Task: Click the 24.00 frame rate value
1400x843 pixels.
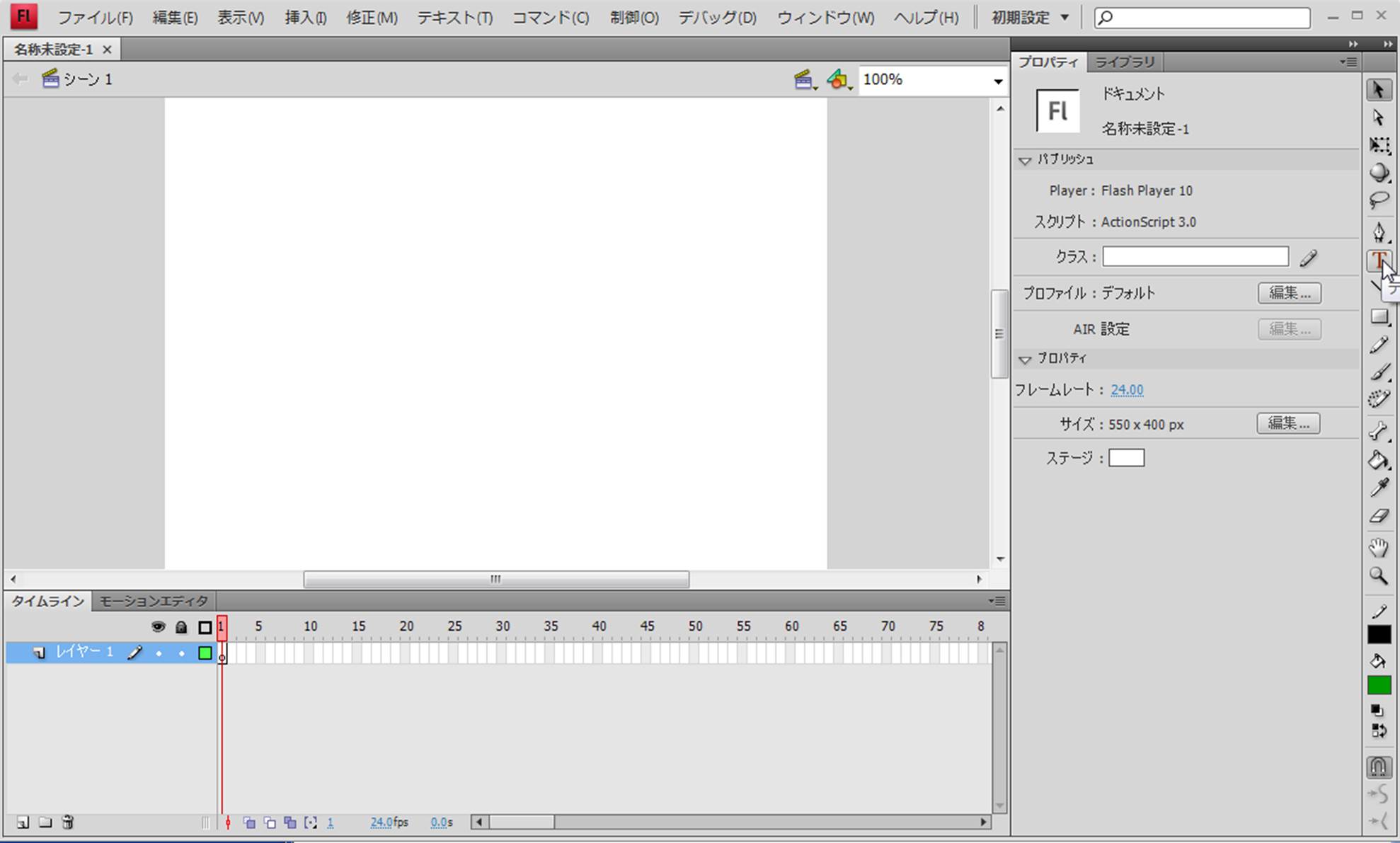Action: tap(1127, 390)
